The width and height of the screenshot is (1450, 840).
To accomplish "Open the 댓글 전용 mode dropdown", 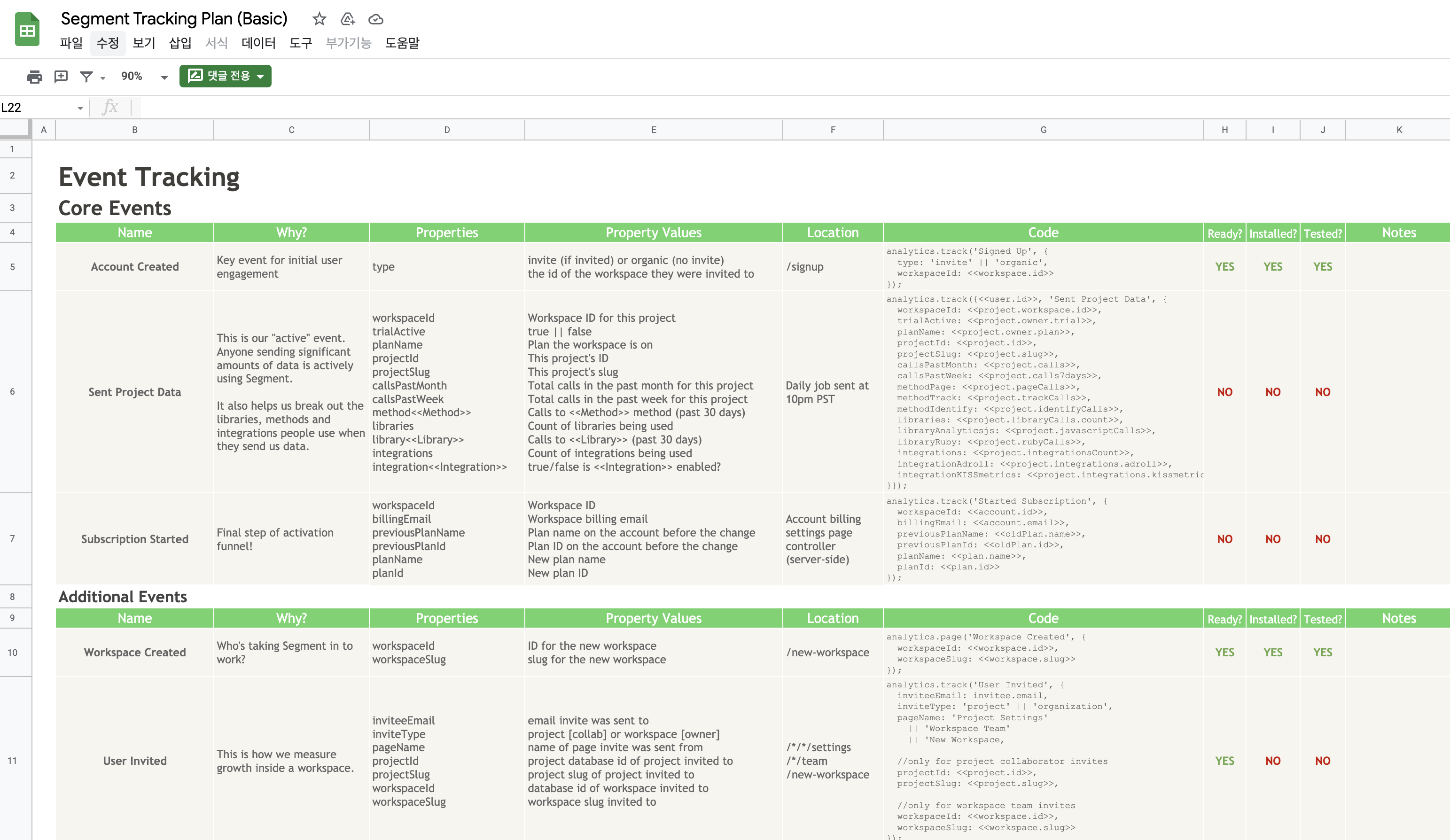I will click(226, 76).
